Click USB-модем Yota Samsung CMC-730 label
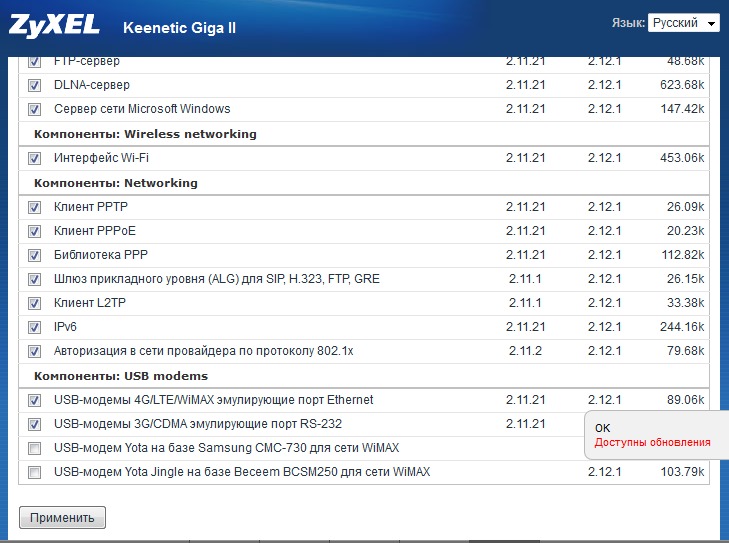The width and height of the screenshot is (729, 543). pyautogui.click(x=226, y=448)
